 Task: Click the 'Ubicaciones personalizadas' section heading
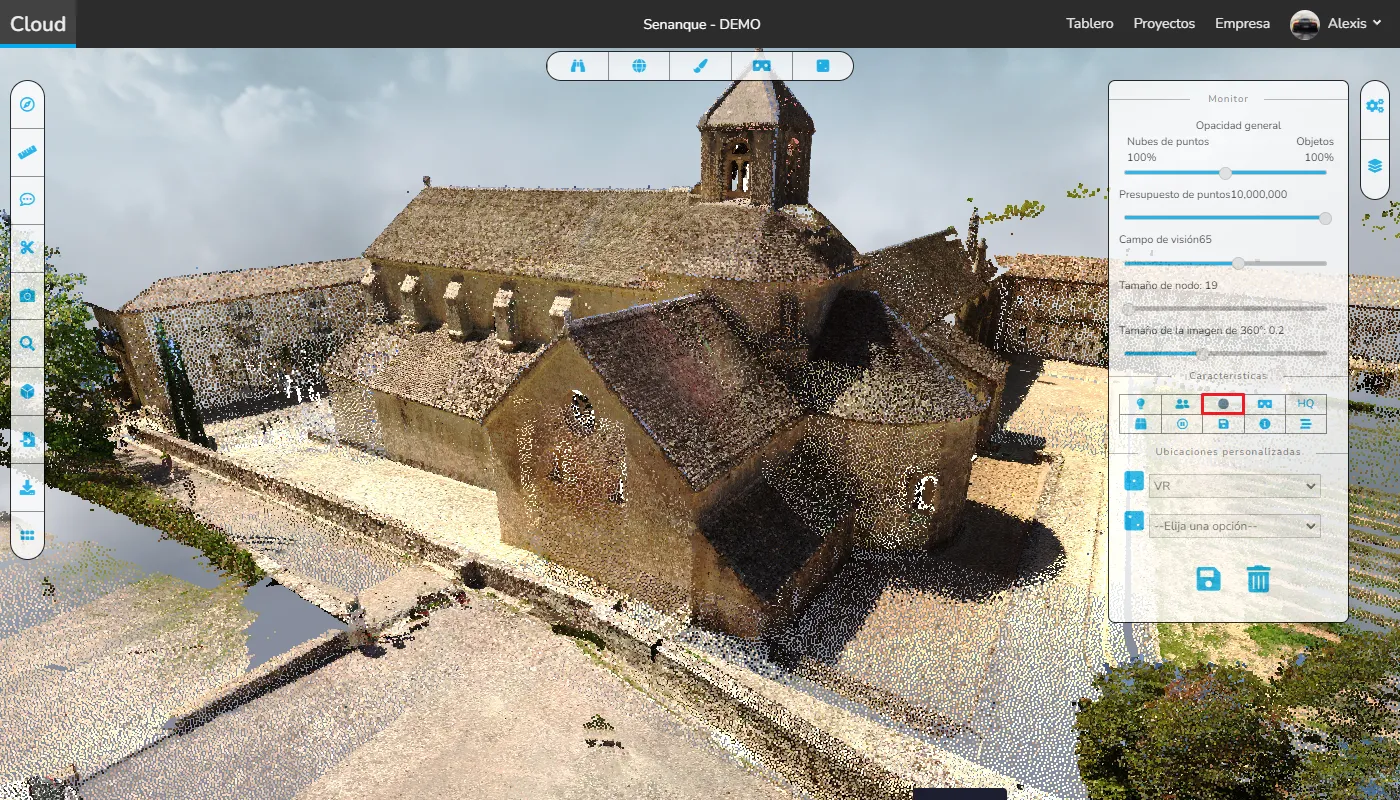1228,452
